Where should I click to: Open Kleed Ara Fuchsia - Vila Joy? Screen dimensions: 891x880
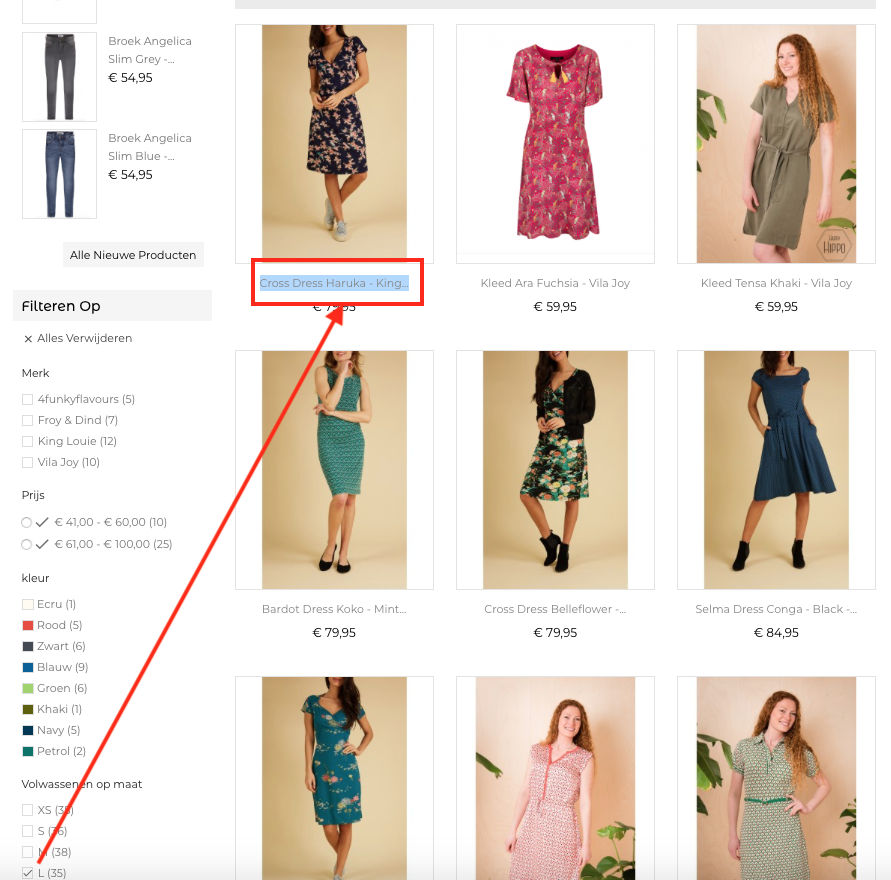pyautogui.click(x=555, y=283)
